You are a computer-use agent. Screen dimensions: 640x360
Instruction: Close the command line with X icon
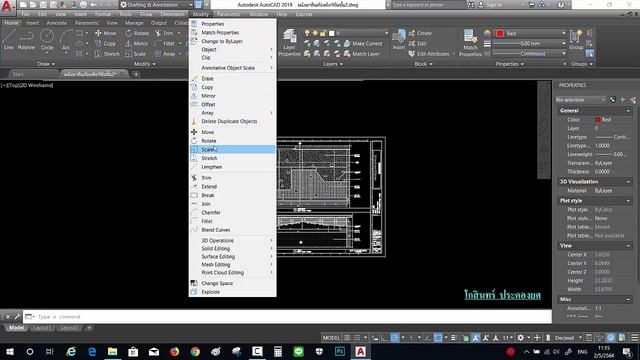8,317
